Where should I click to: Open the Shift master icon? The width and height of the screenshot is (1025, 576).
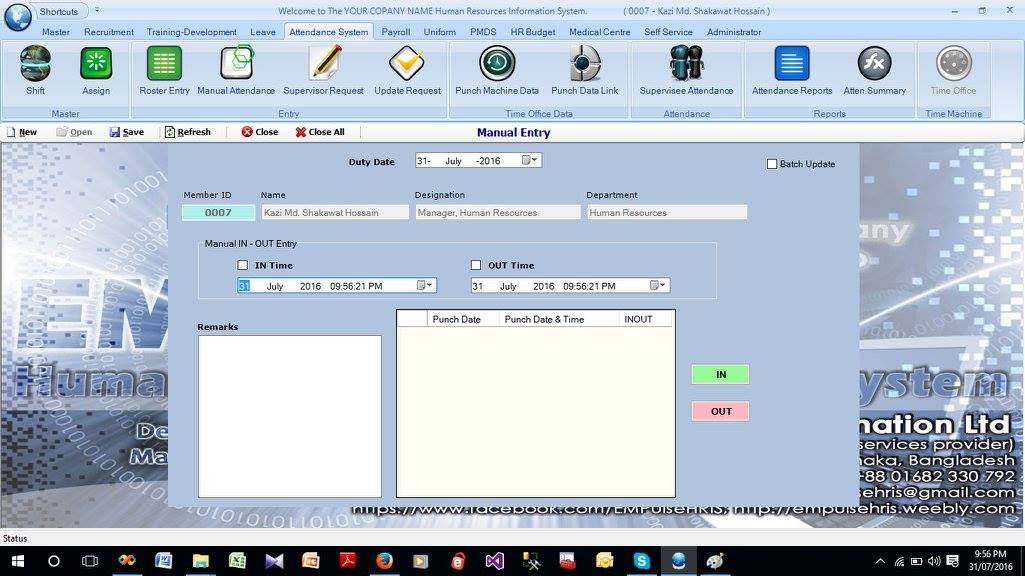pyautogui.click(x=35, y=63)
